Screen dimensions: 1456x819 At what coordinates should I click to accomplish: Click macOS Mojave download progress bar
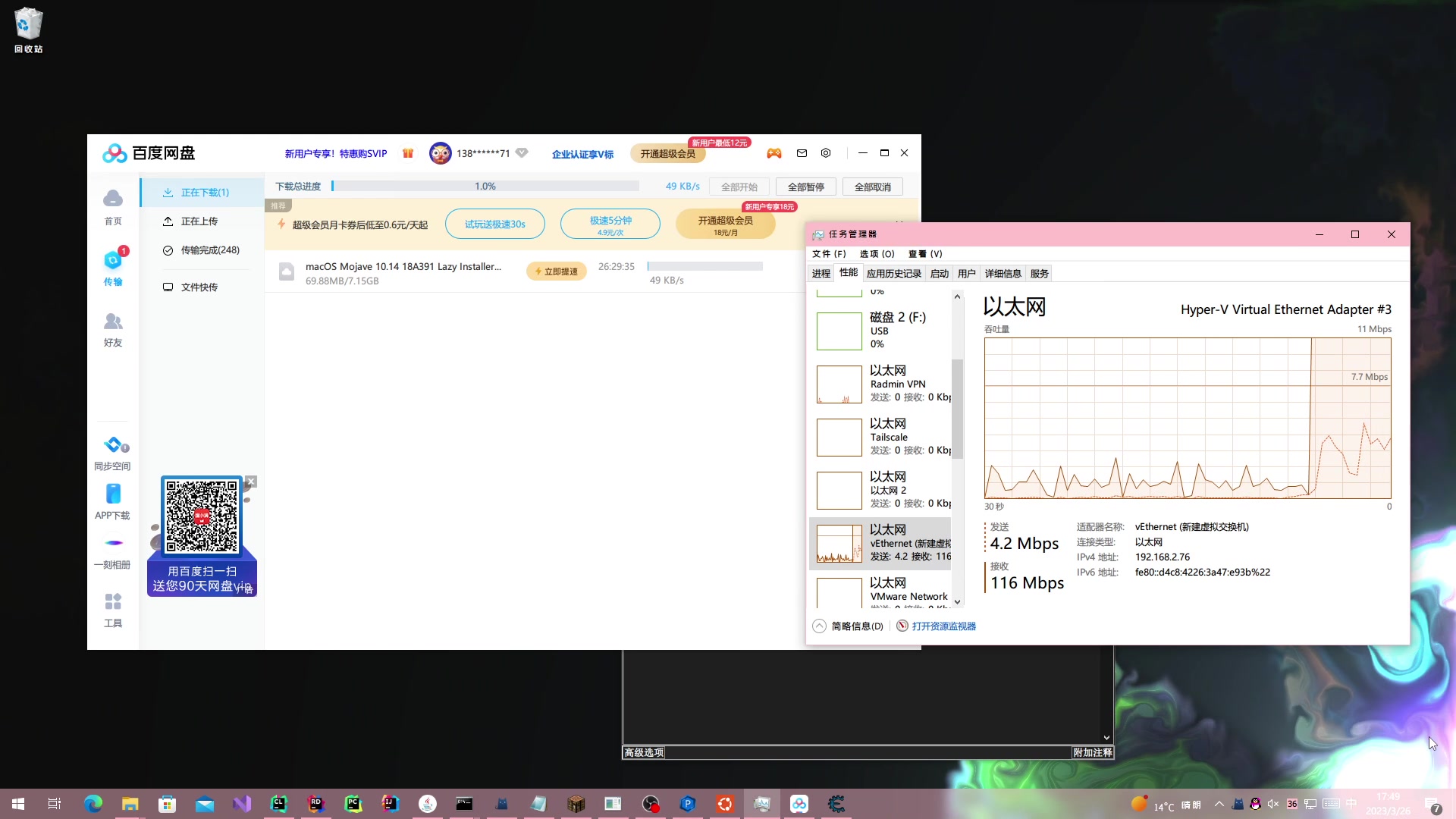pos(704,266)
